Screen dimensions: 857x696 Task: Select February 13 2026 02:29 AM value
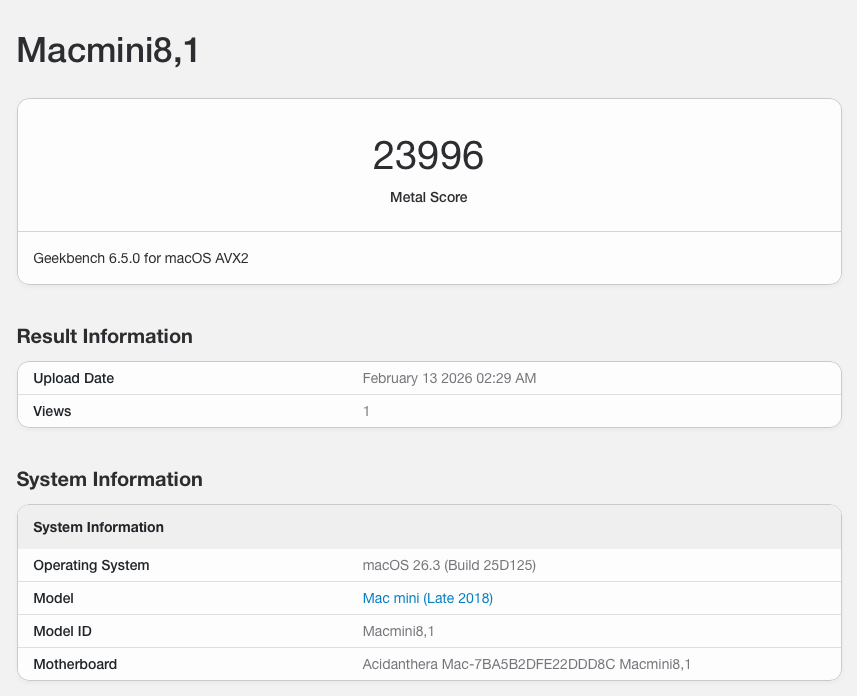tap(449, 378)
